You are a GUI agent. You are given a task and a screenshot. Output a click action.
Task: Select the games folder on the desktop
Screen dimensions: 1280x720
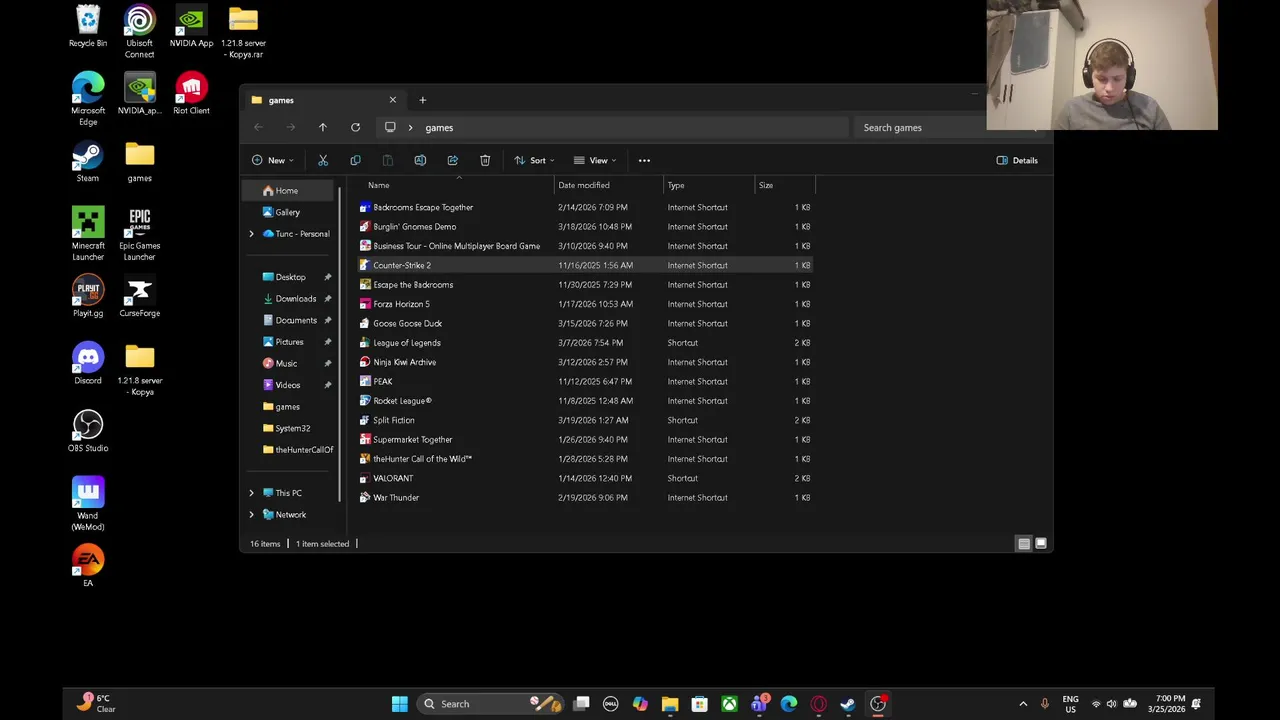click(139, 162)
